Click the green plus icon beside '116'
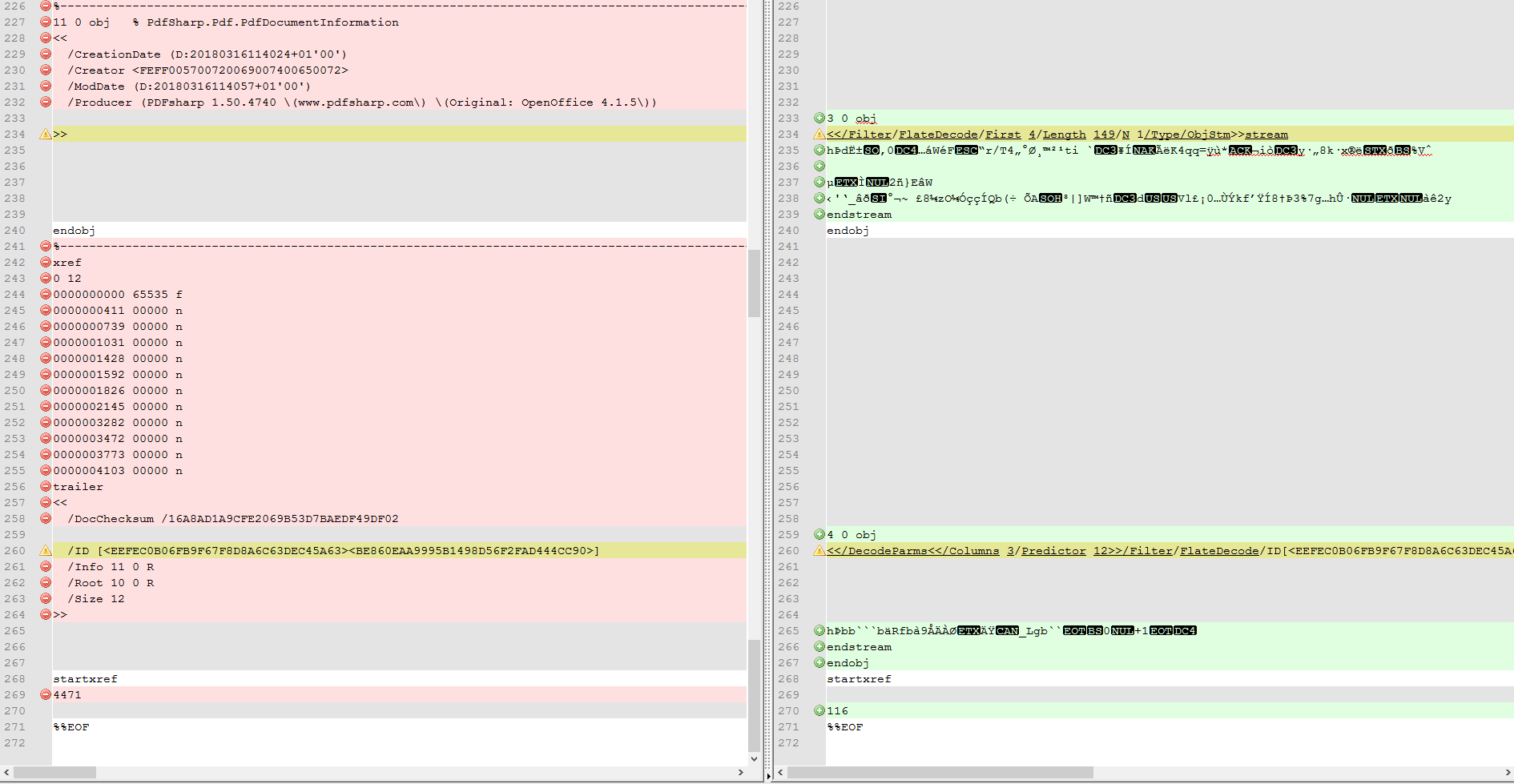 pyautogui.click(x=819, y=710)
